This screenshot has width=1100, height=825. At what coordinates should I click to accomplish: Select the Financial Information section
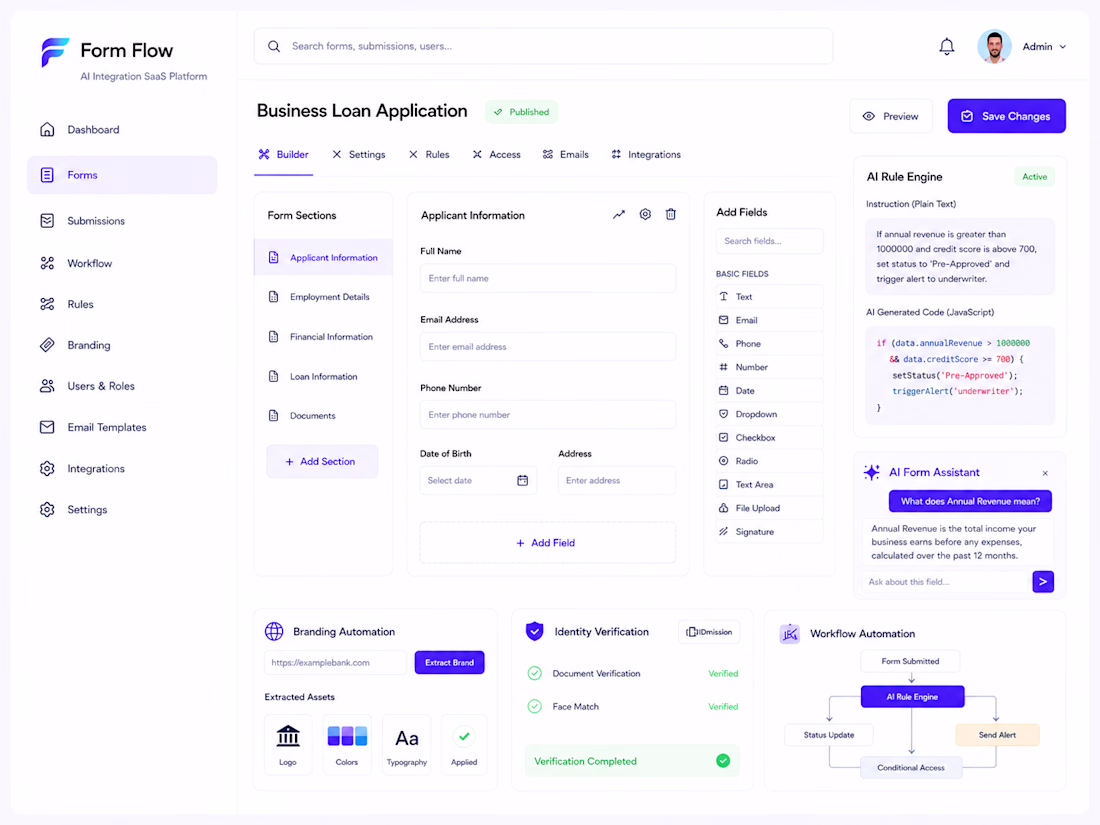pyautogui.click(x=323, y=337)
